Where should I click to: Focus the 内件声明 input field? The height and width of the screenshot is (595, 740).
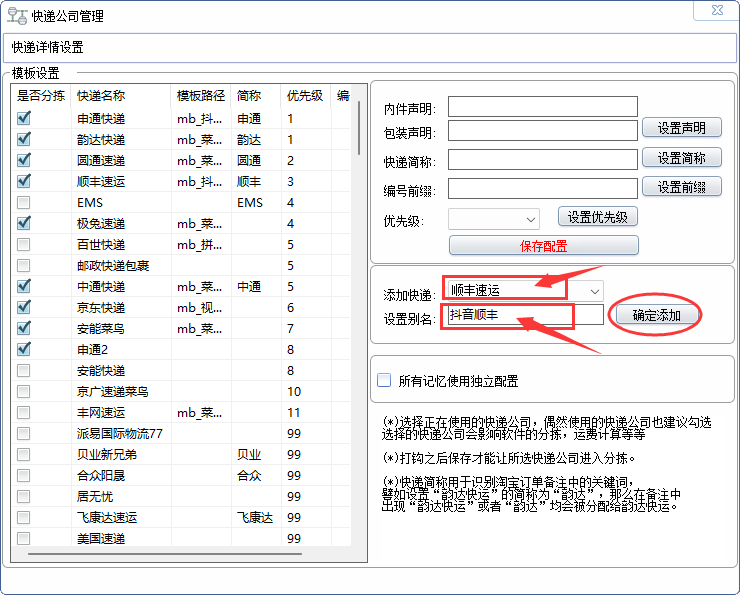click(542, 107)
